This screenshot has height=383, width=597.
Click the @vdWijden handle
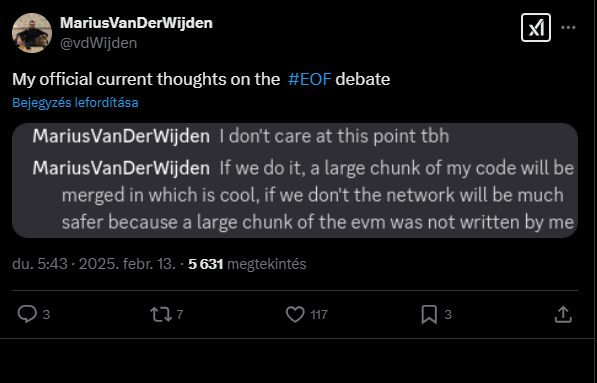coord(99,43)
